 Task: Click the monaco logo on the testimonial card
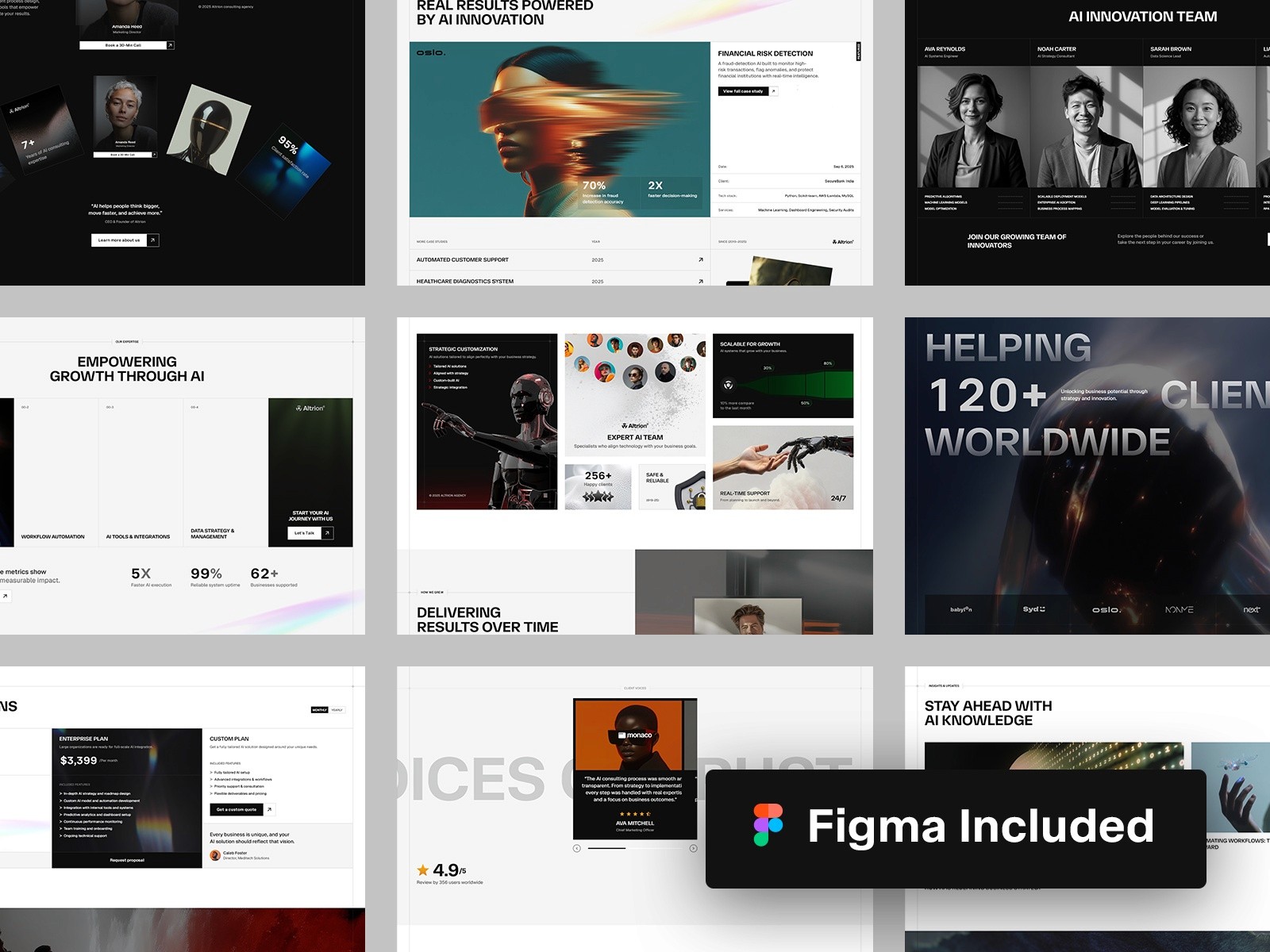click(634, 735)
